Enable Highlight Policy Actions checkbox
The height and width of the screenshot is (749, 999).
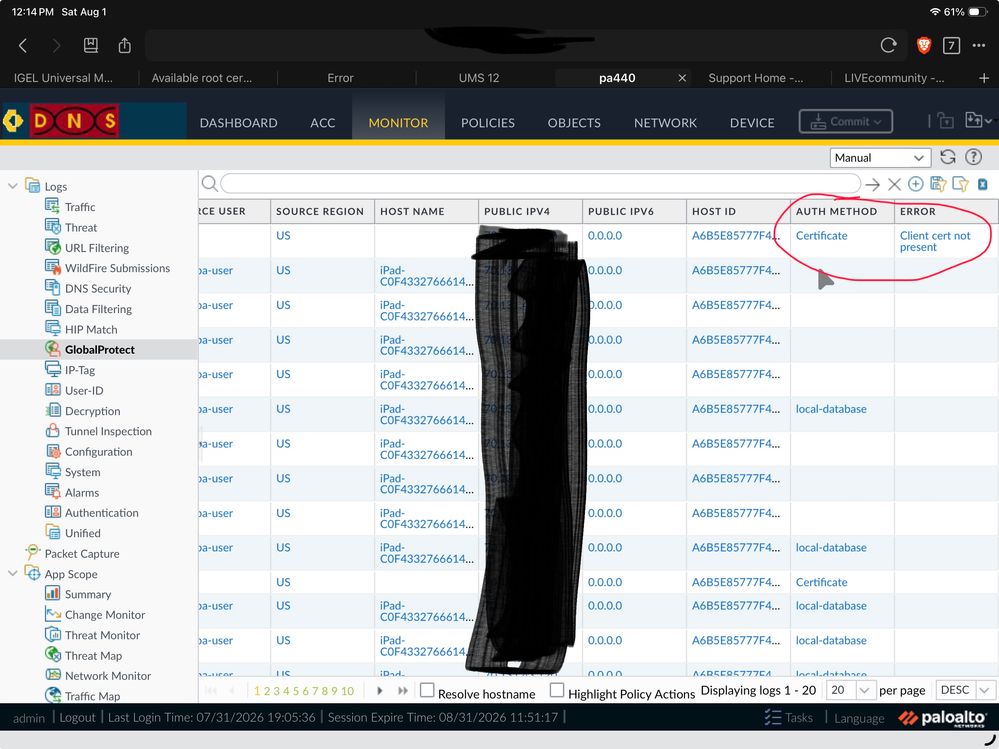[x=557, y=690]
